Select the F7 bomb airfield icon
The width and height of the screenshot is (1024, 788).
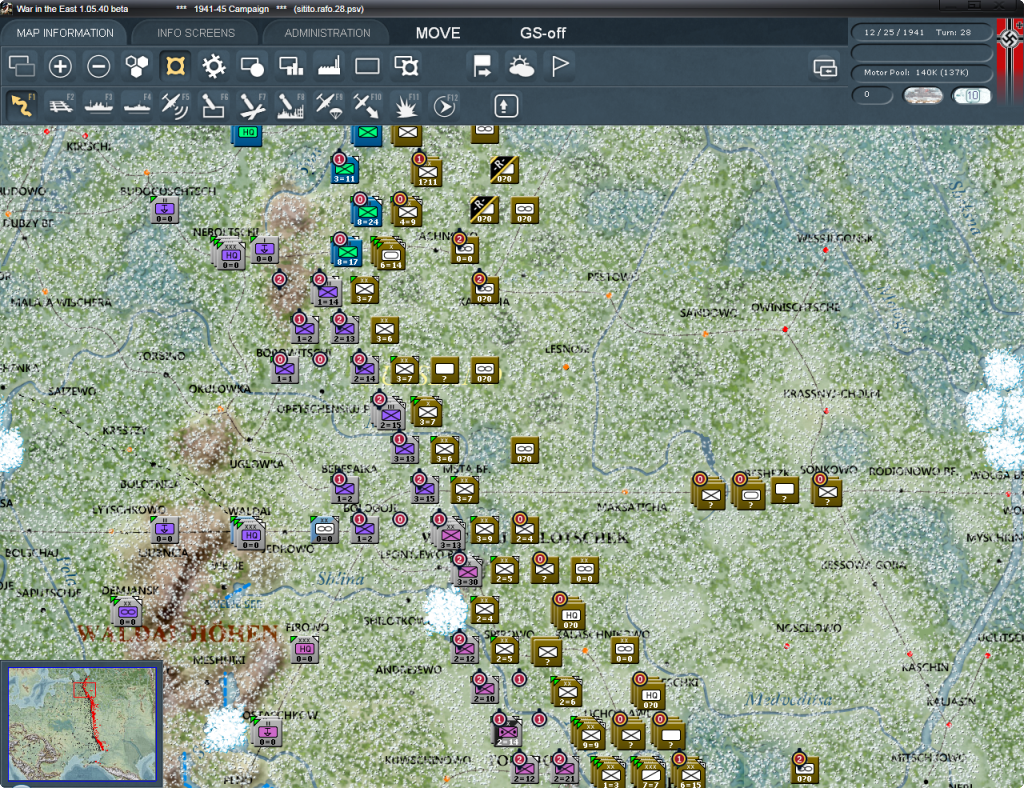click(x=252, y=106)
